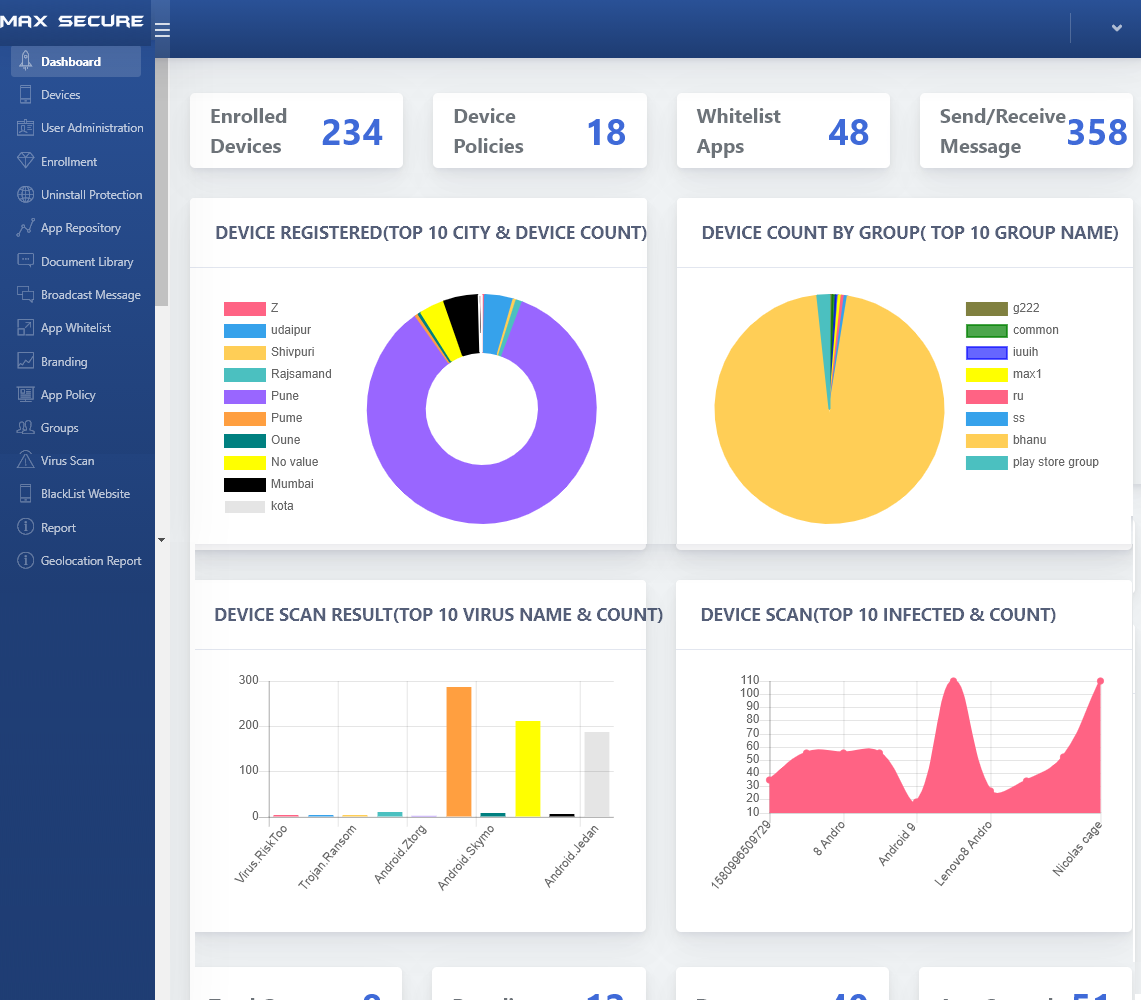
Task: Open the Whitelist Apps summary card
Action: (x=783, y=130)
